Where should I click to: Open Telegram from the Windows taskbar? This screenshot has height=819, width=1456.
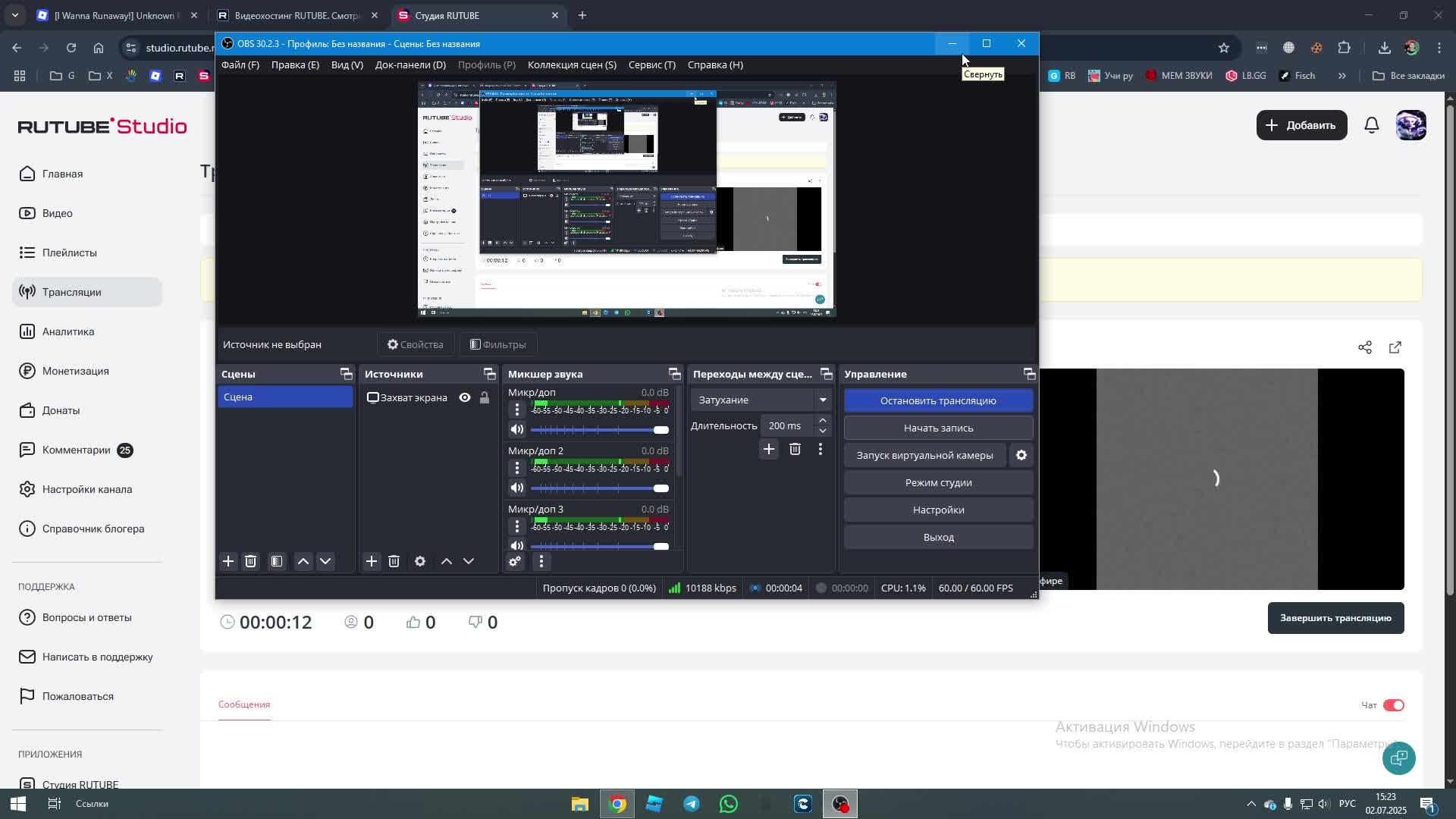coord(692,804)
